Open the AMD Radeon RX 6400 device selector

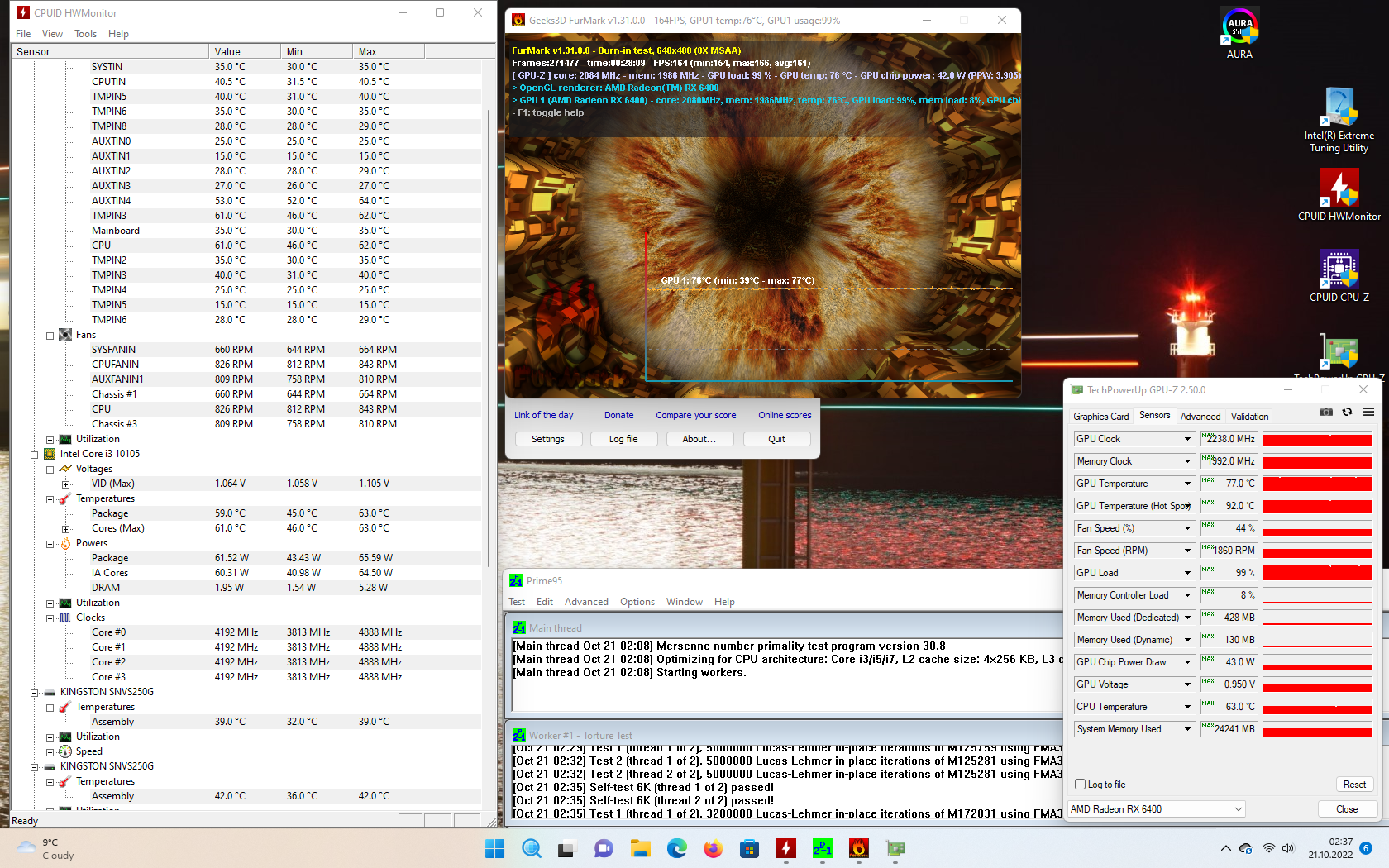1157,809
